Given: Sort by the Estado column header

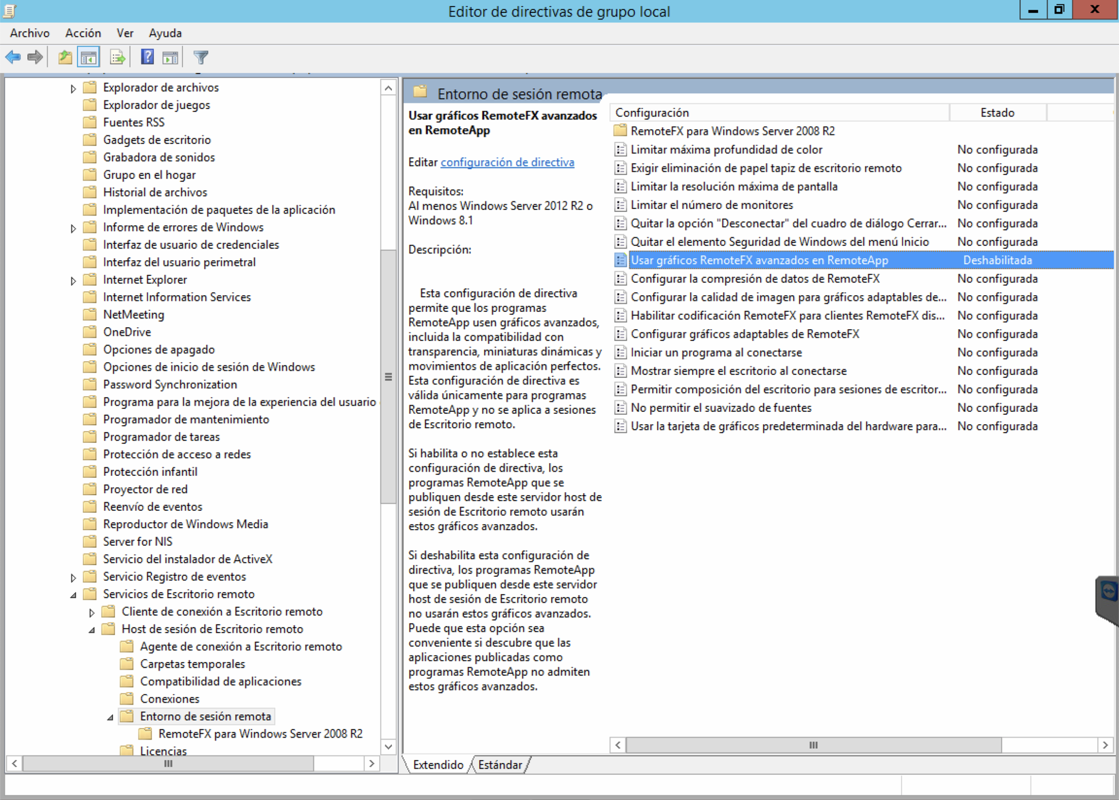Looking at the screenshot, I should [x=998, y=113].
